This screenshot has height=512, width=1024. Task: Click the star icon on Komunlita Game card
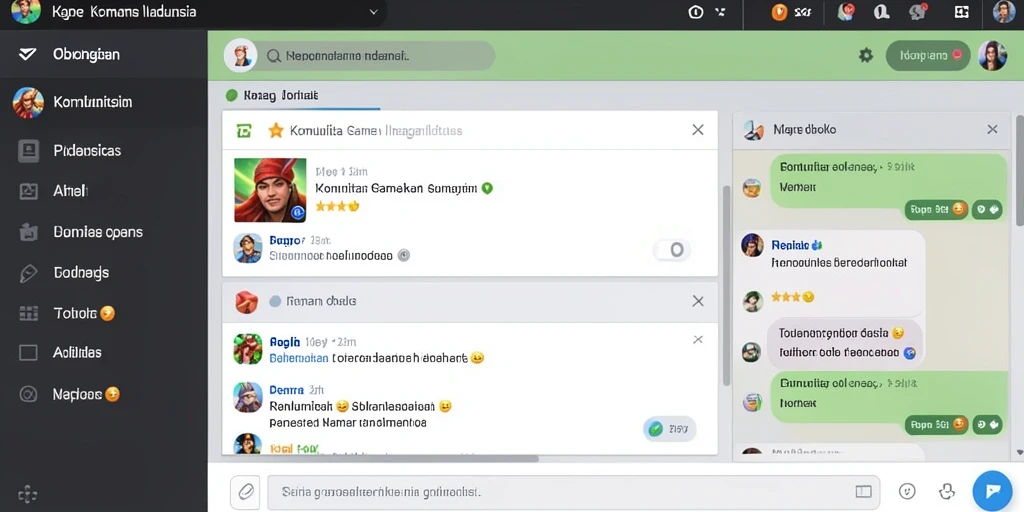pos(276,131)
